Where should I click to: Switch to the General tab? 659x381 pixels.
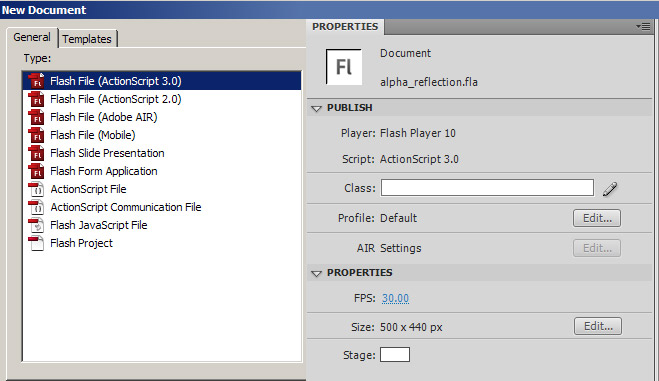click(x=32, y=37)
